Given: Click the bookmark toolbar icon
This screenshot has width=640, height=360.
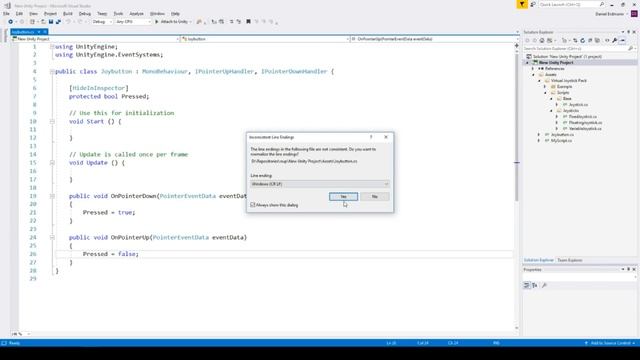Looking at the screenshot, I should (x=248, y=22).
